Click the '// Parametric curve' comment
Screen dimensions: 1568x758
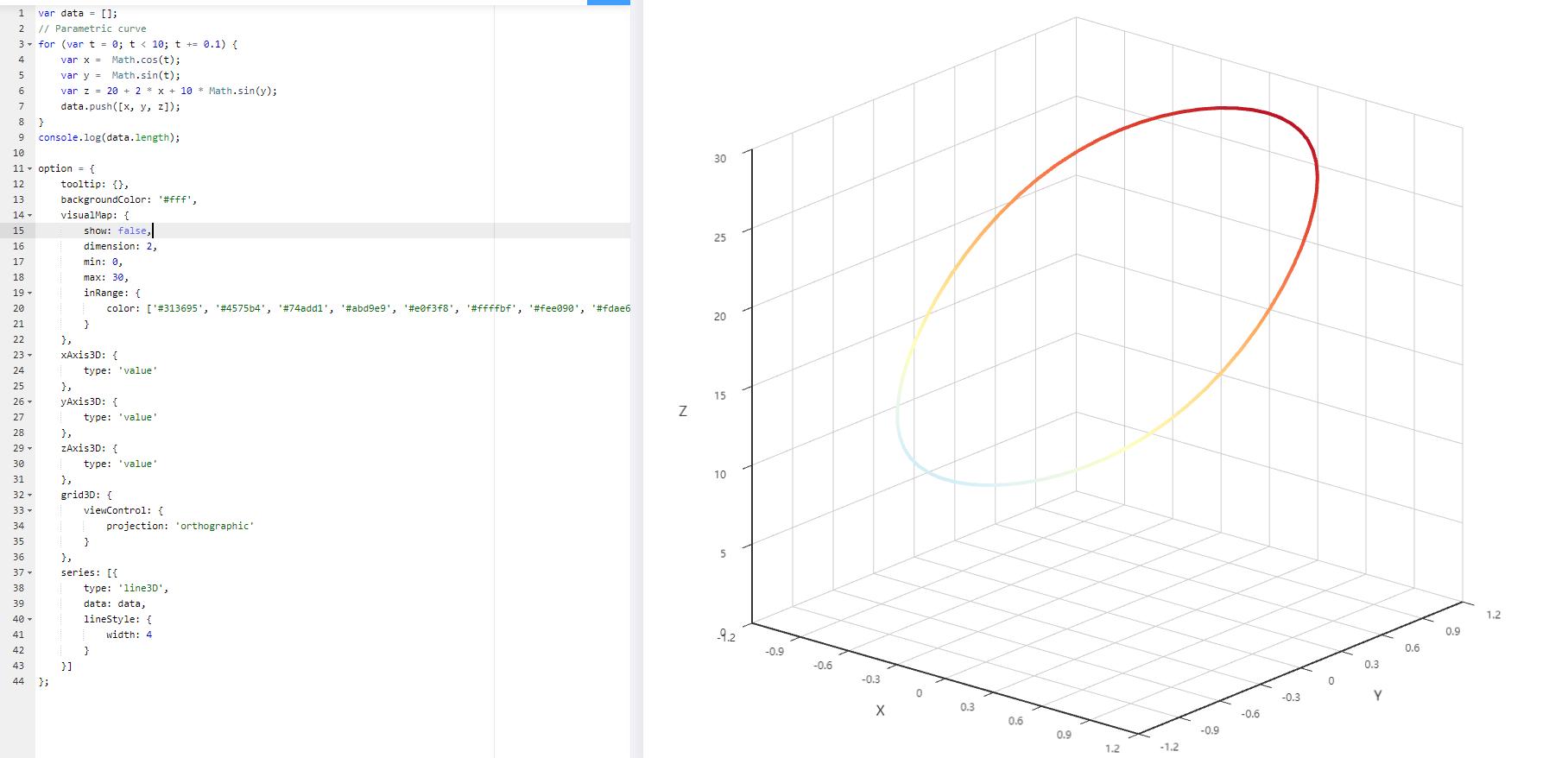click(92, 28)
